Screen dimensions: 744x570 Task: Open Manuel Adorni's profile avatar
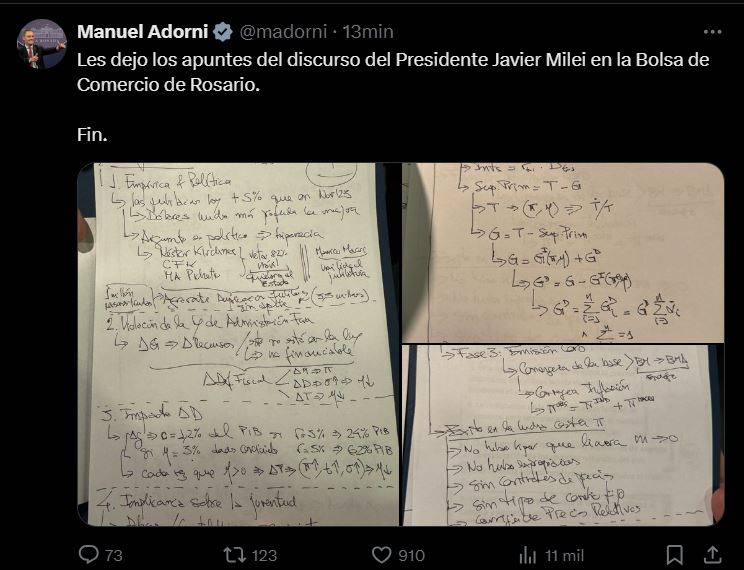[41, 44]
